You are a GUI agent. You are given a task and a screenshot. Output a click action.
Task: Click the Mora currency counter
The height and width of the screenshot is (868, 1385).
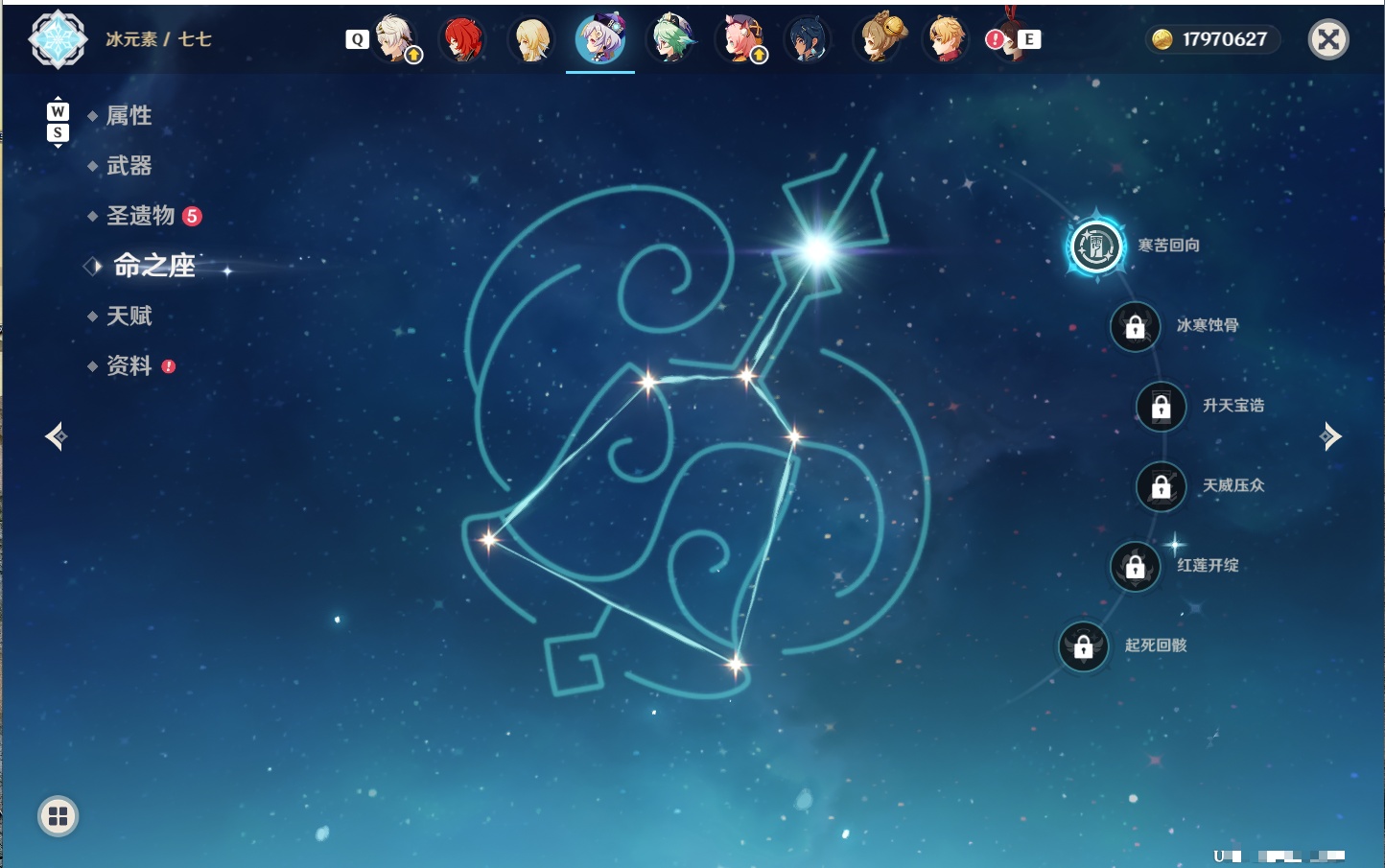pos(1212,39)
